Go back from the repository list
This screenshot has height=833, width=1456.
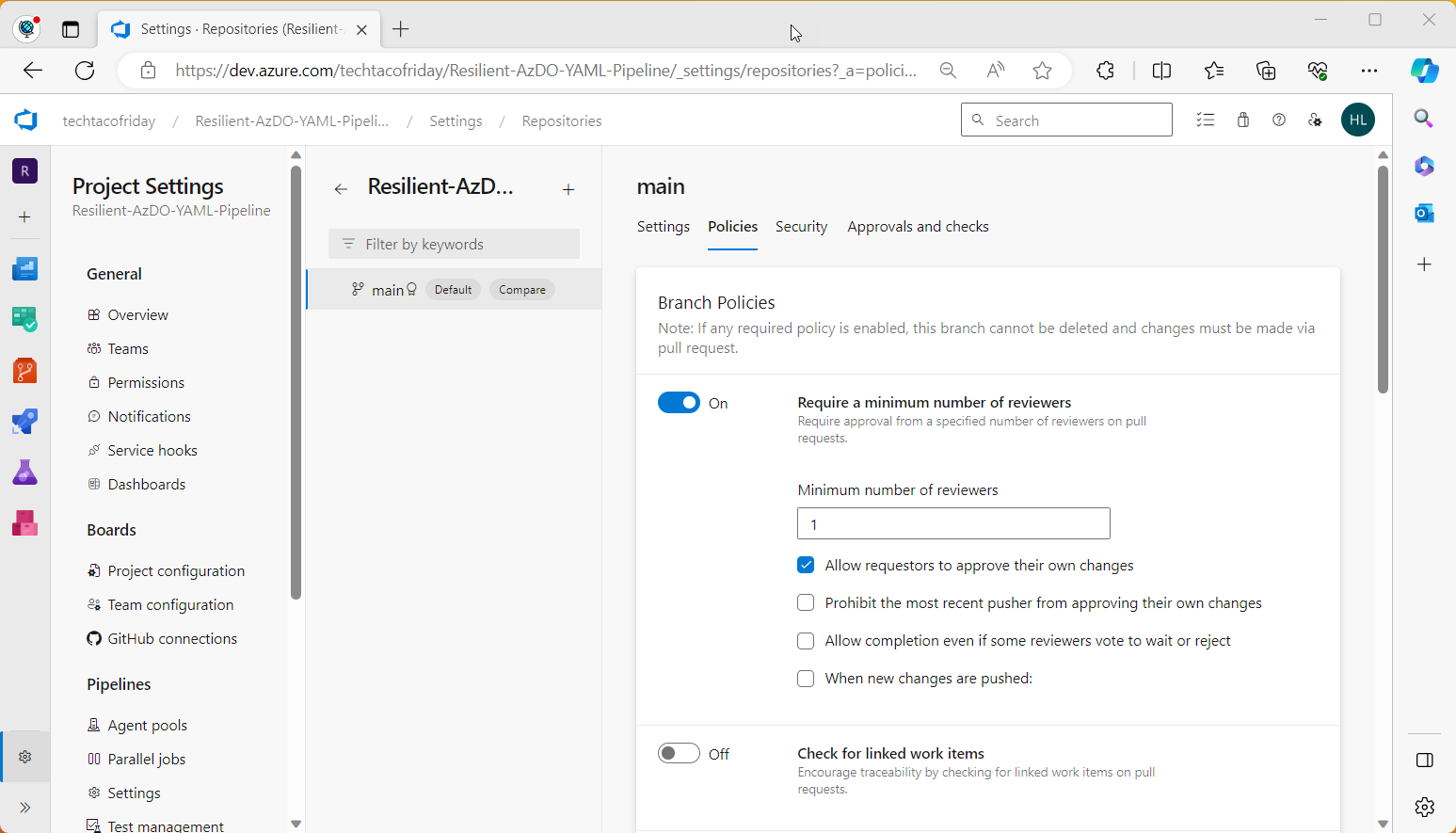pyautogui.click(x=341, y=189)
